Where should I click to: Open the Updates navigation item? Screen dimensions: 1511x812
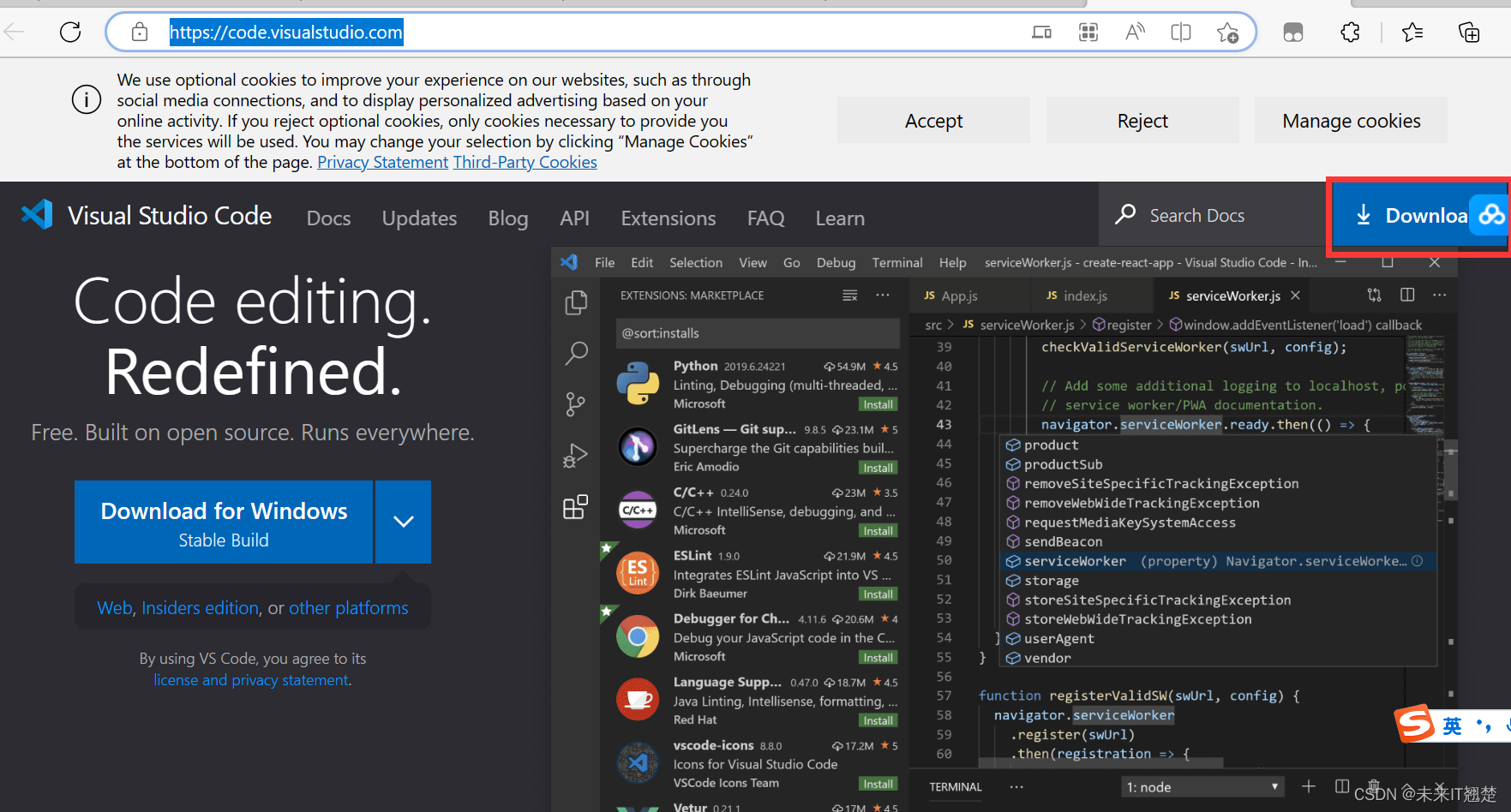click(x=420, y=218)
